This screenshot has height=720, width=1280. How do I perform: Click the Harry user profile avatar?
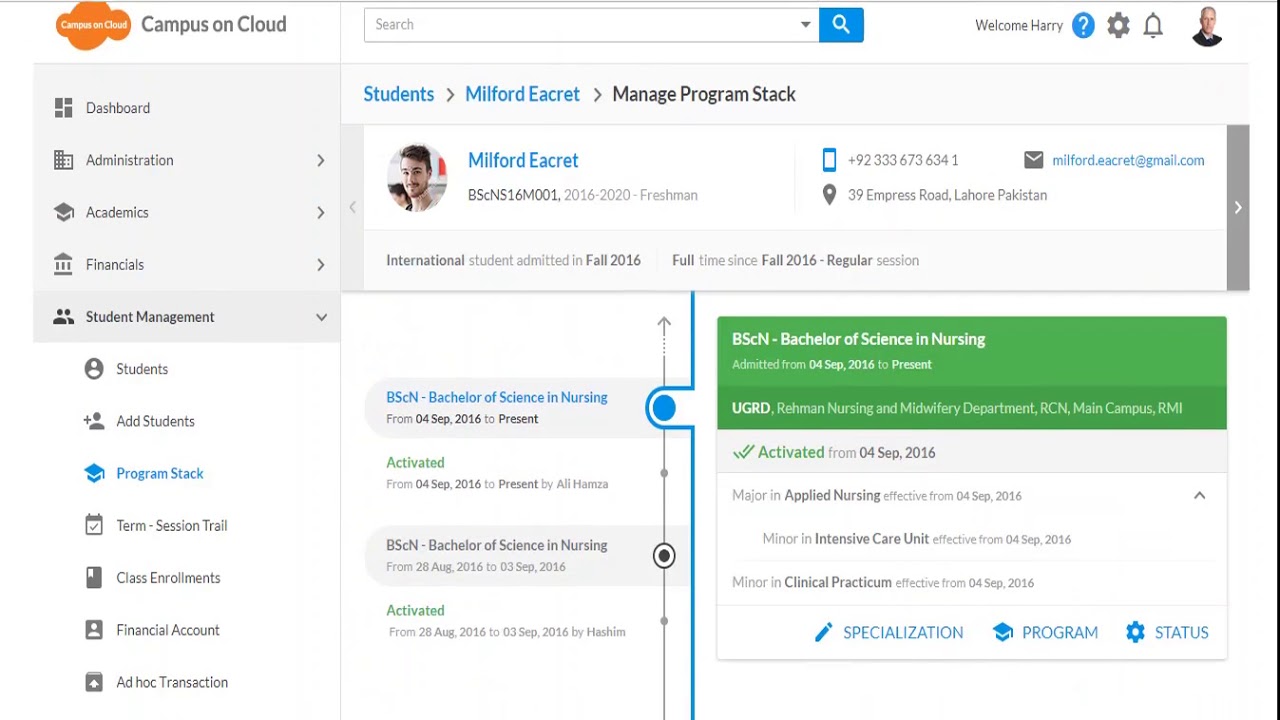1207,27
